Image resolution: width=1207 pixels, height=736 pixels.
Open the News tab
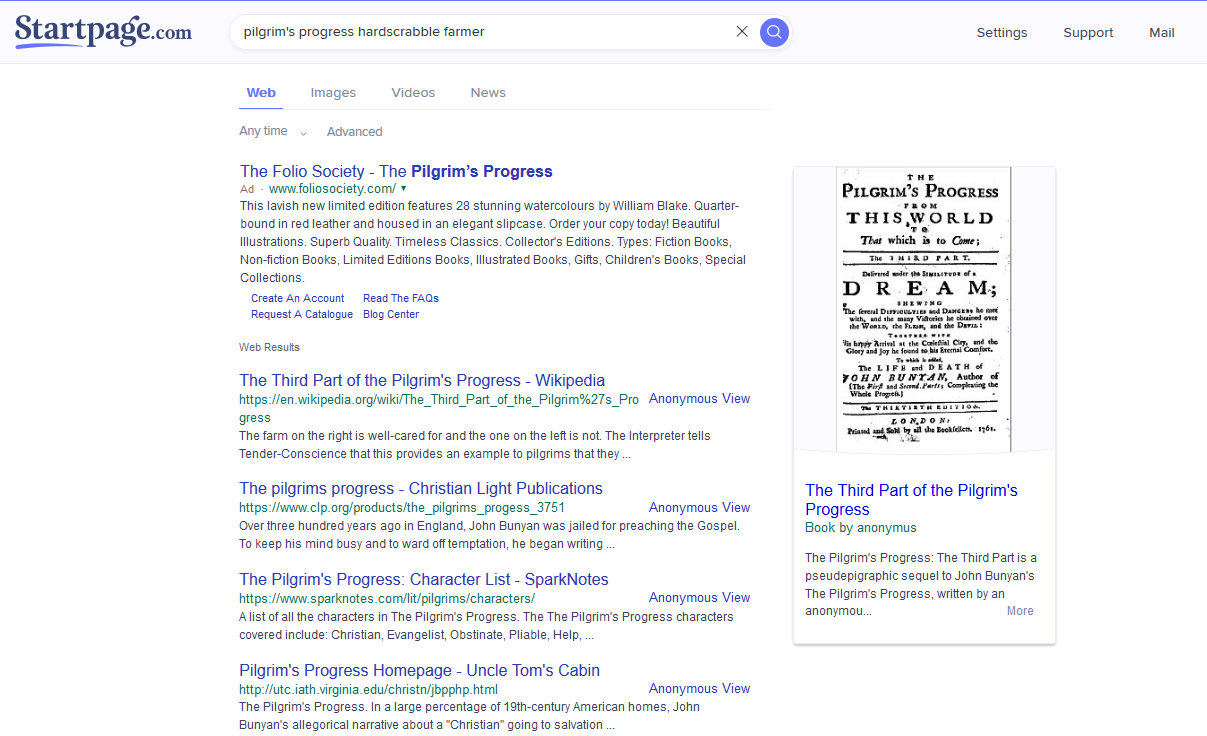[488, 92]
